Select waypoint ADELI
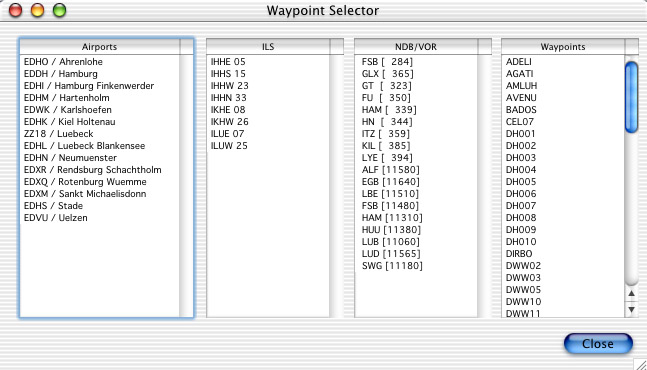This screenshot has height=370, width=647. 519,62
